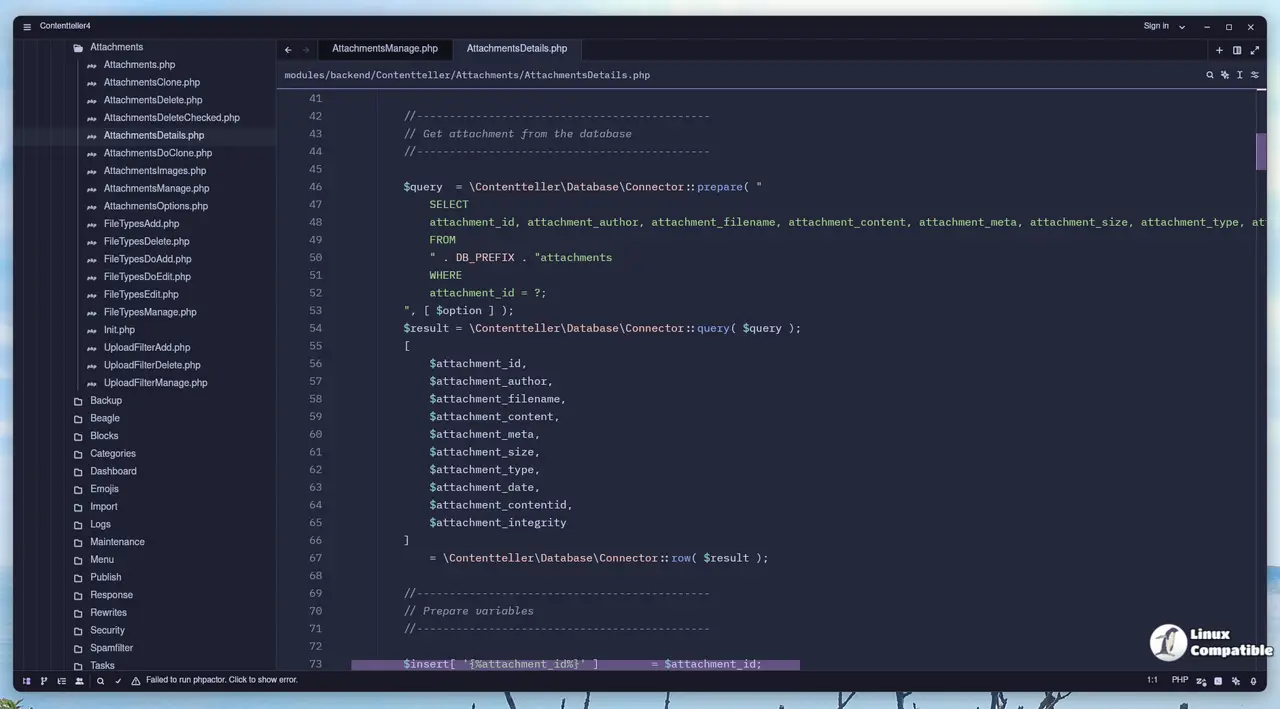This screenshot has height=709, width=1280.
Task: Open the application menu hamburger icon
Action: tap(27, 27)
